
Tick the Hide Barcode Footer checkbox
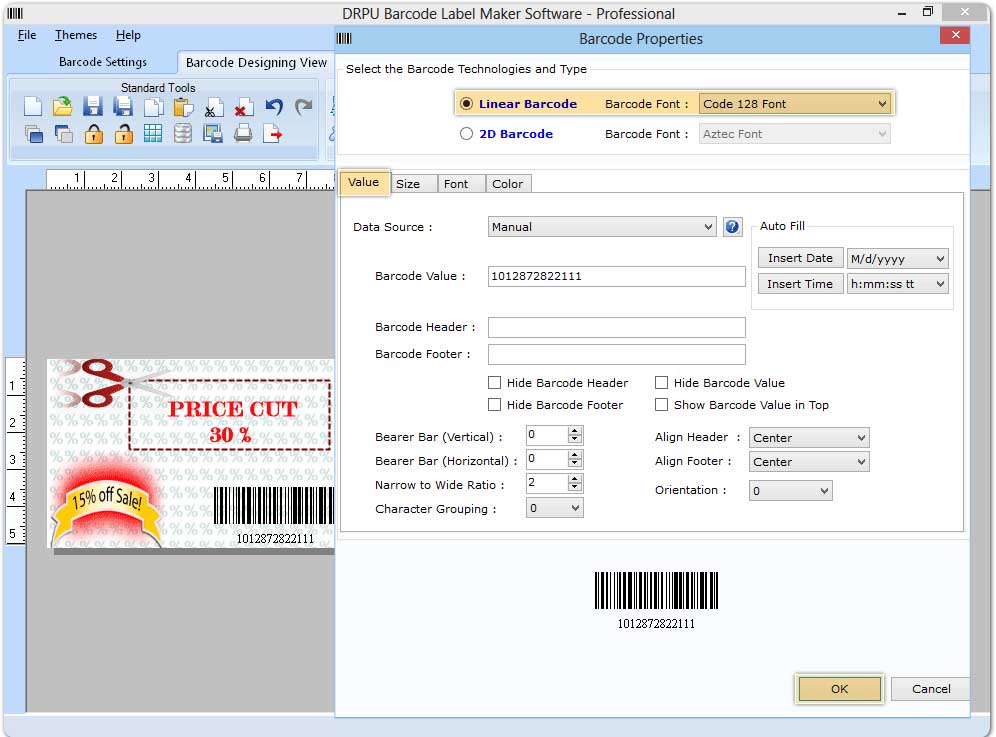coord(495,405)
